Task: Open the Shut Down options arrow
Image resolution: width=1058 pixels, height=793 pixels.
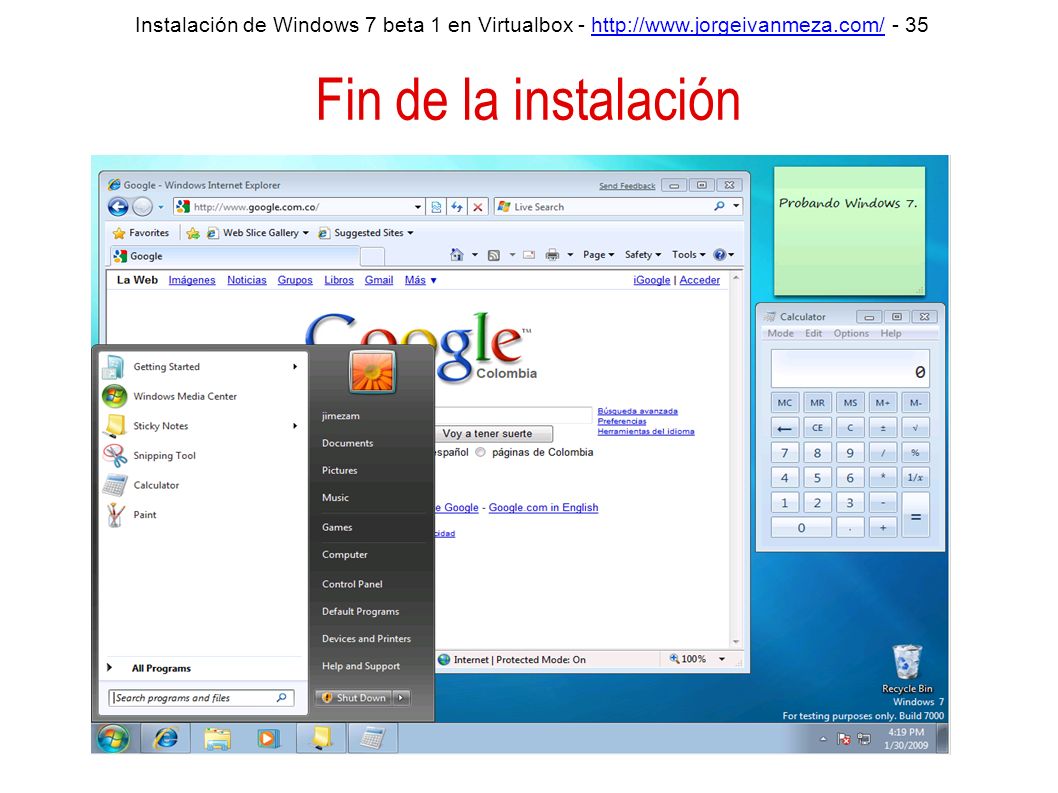Action: point(401,698)
